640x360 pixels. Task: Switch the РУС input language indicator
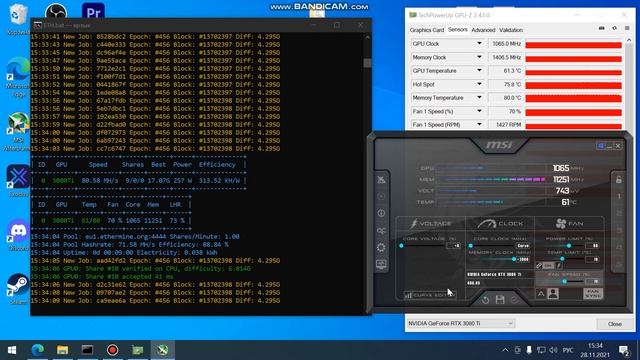tap(568, 350)
